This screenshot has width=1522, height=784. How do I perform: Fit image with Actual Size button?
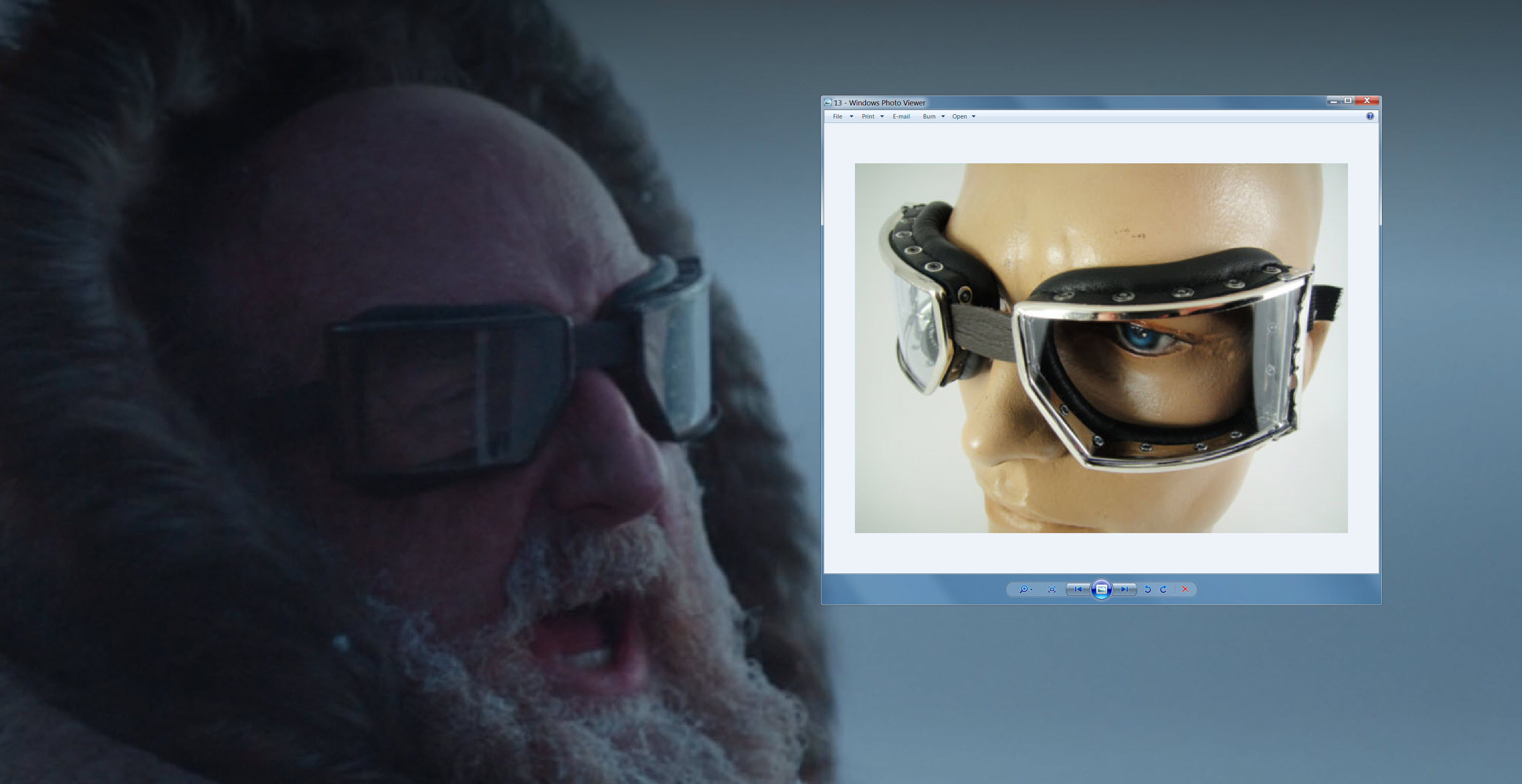(1052, 589)
